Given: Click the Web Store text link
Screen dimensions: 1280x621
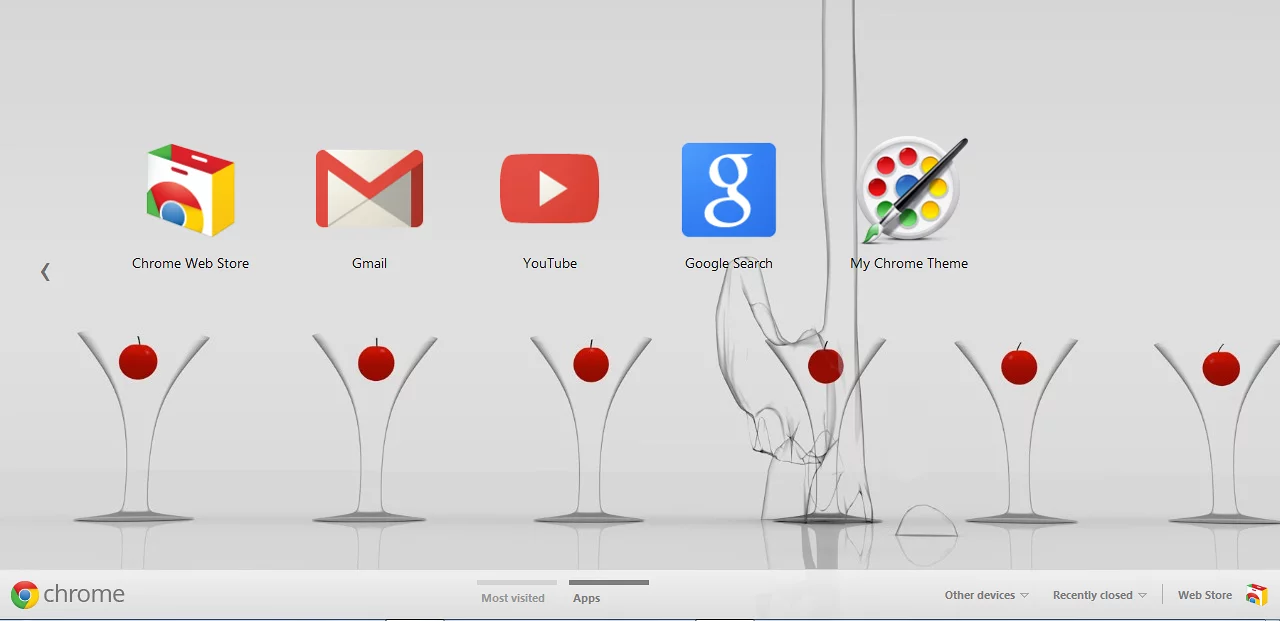Looking at the screenshot, I should coord(1204,595).
